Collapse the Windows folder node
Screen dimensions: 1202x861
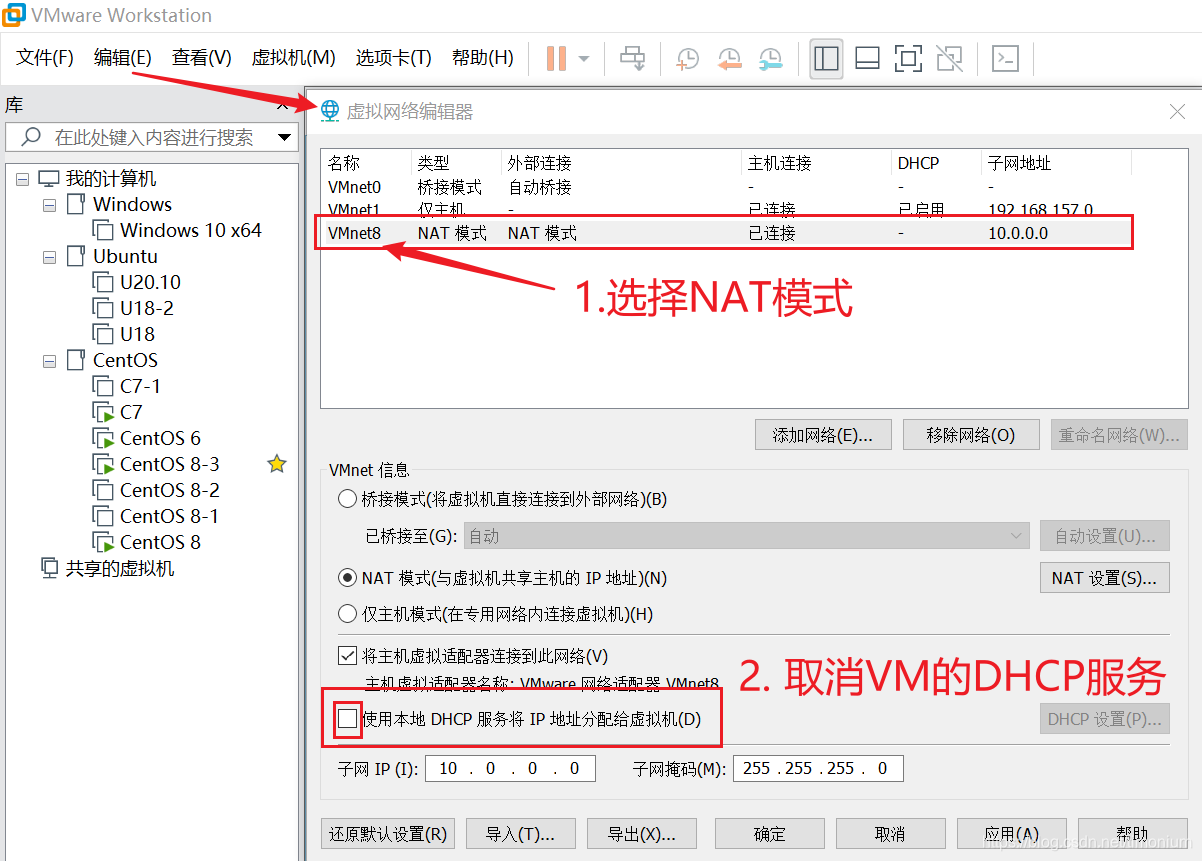(x=50, y=205)
